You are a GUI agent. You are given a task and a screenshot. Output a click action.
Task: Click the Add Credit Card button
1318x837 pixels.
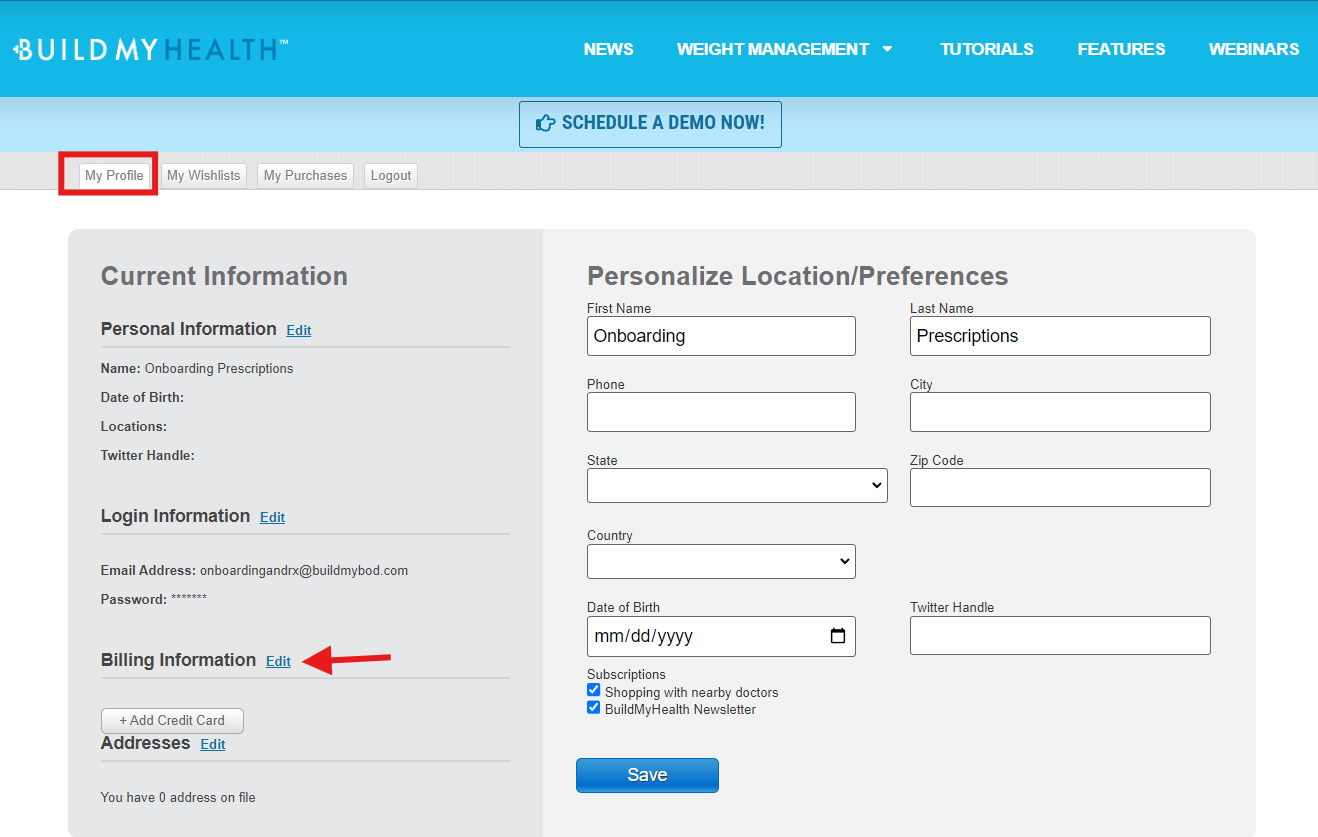click(172, 720)
